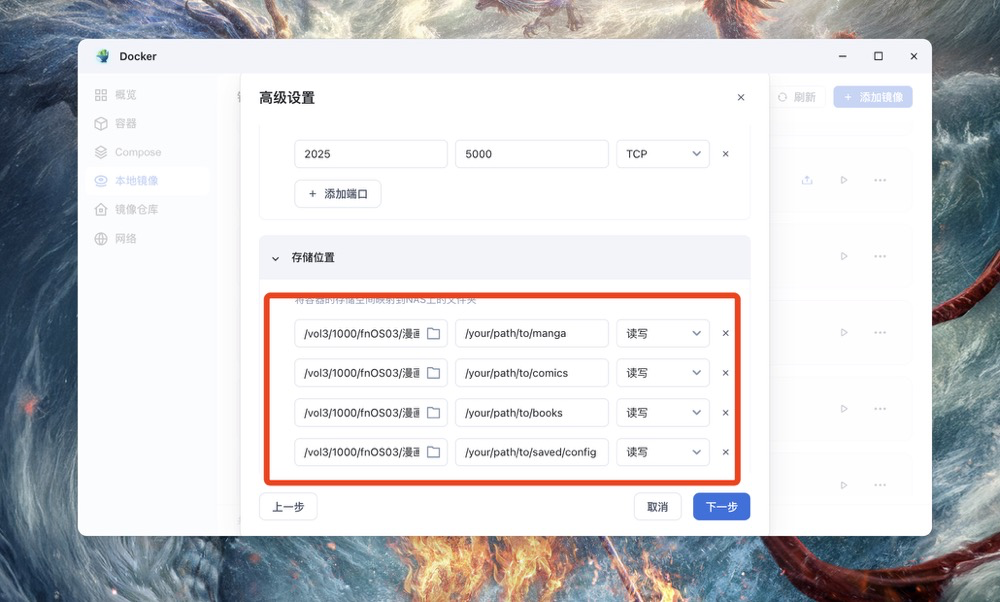
Task: Open 读写 dropdown for manga row
Action: (x=663, y=334)
